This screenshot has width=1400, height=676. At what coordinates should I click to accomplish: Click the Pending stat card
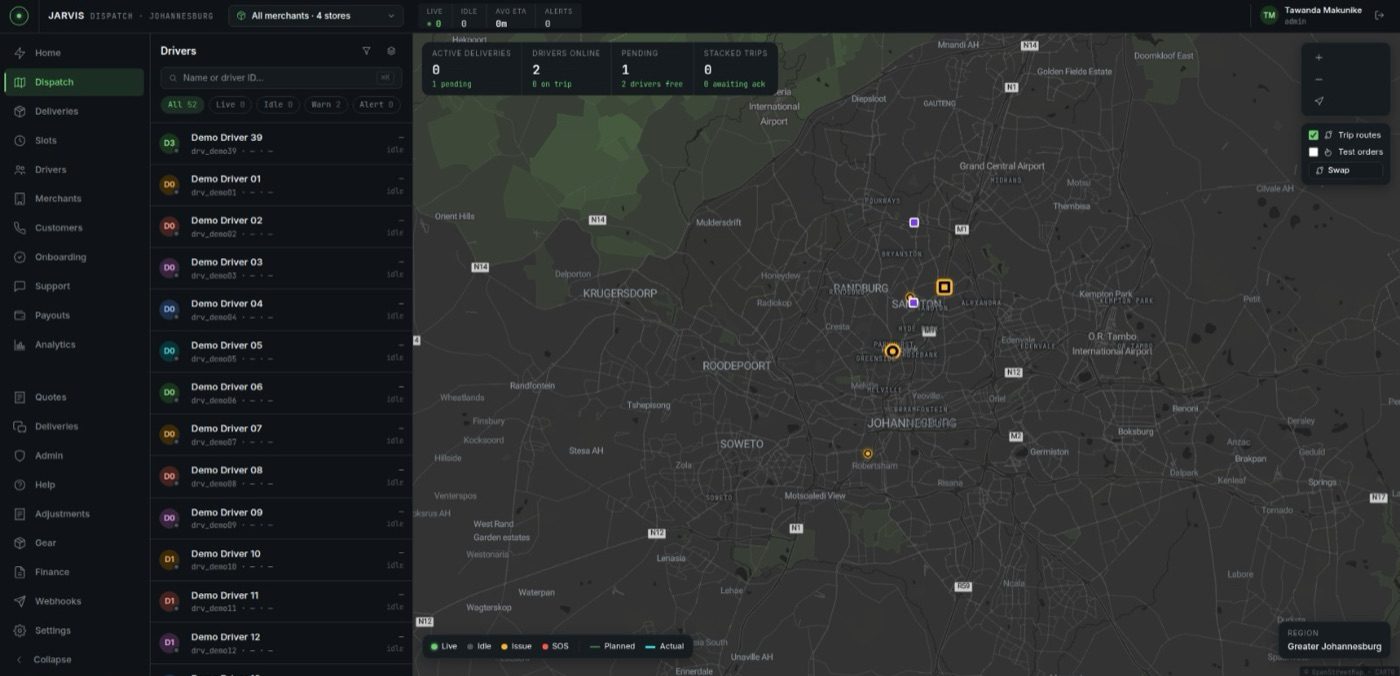653,69
